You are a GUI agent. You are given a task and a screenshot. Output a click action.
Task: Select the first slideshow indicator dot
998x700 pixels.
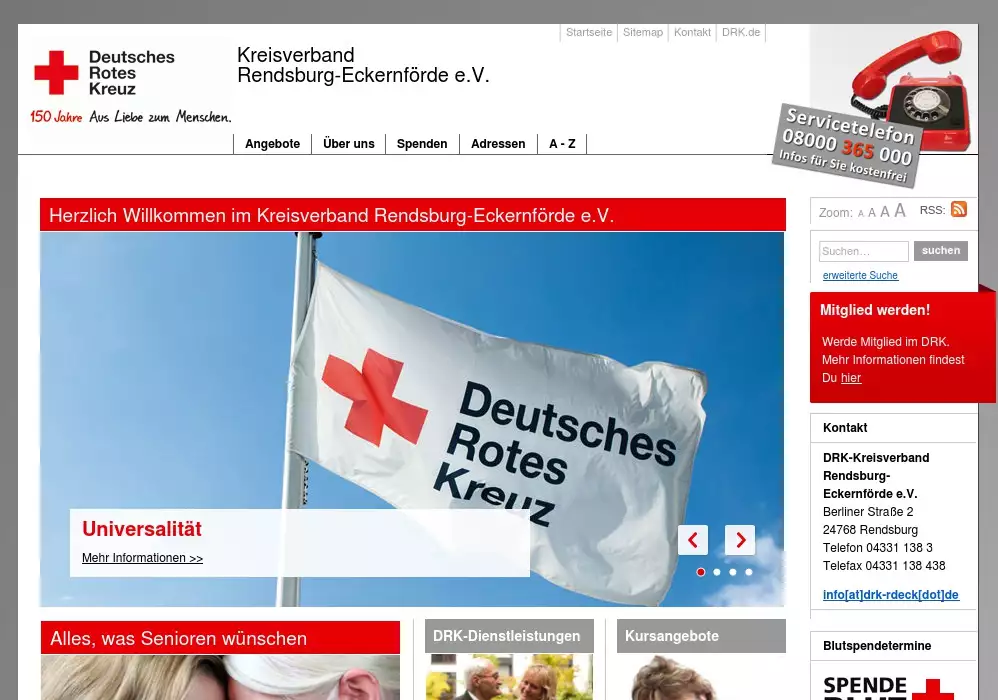[701, 572]
